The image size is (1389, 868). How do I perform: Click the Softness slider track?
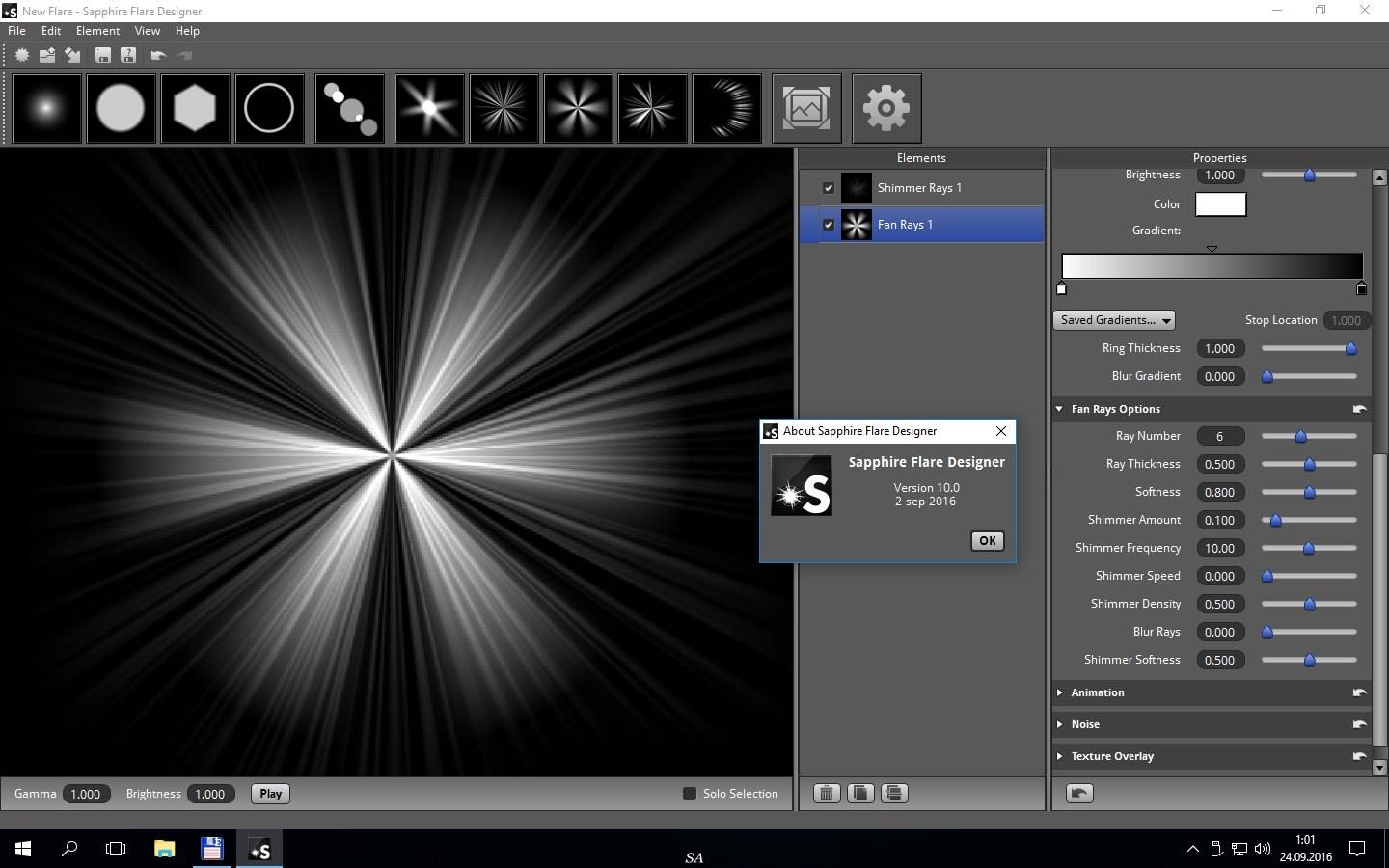pos(1309,492)
